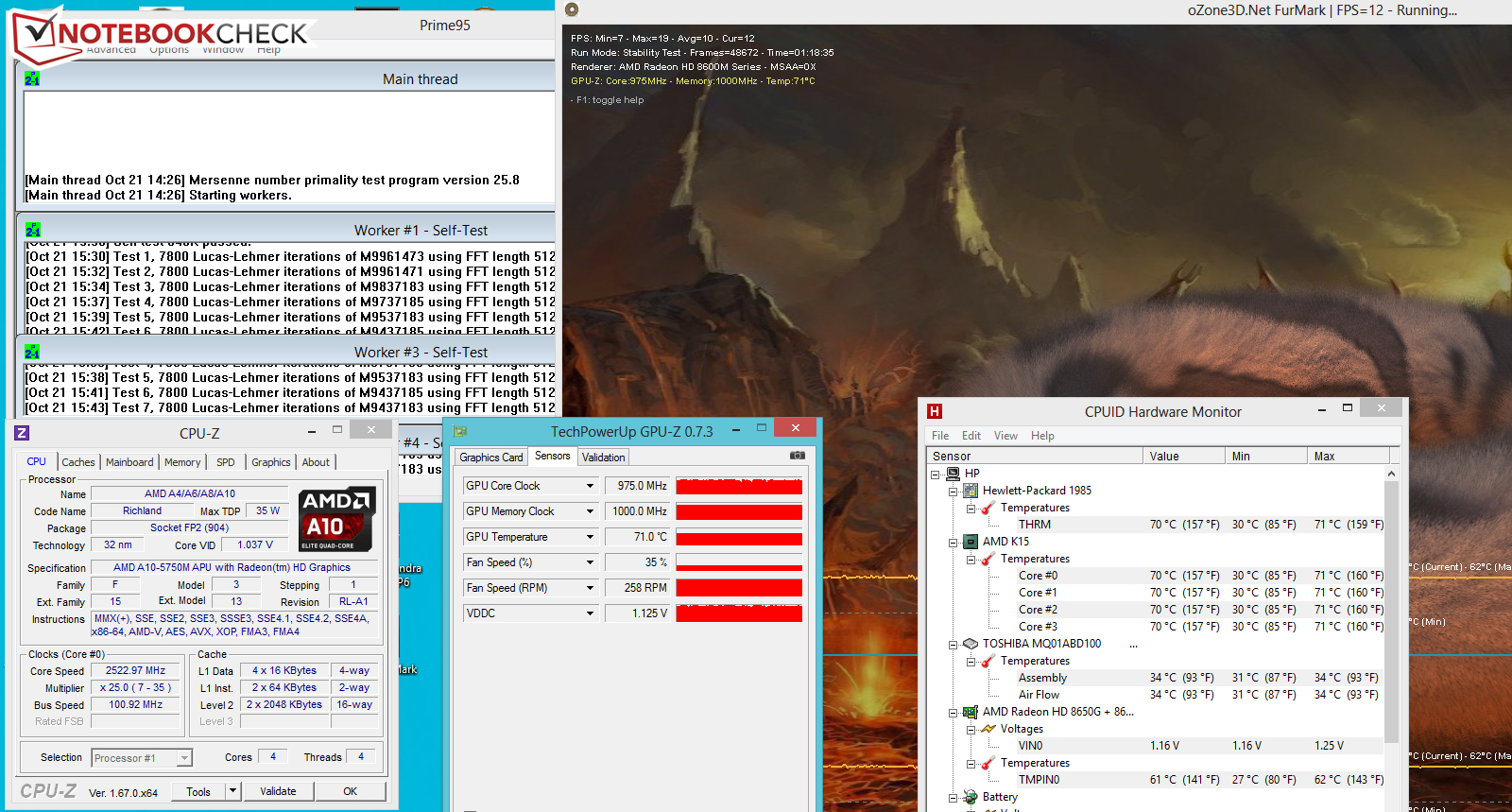Open the Fan Speed (%) sensor dropdown
This screenshot has width=1512, height=812.
coord(590,562)
